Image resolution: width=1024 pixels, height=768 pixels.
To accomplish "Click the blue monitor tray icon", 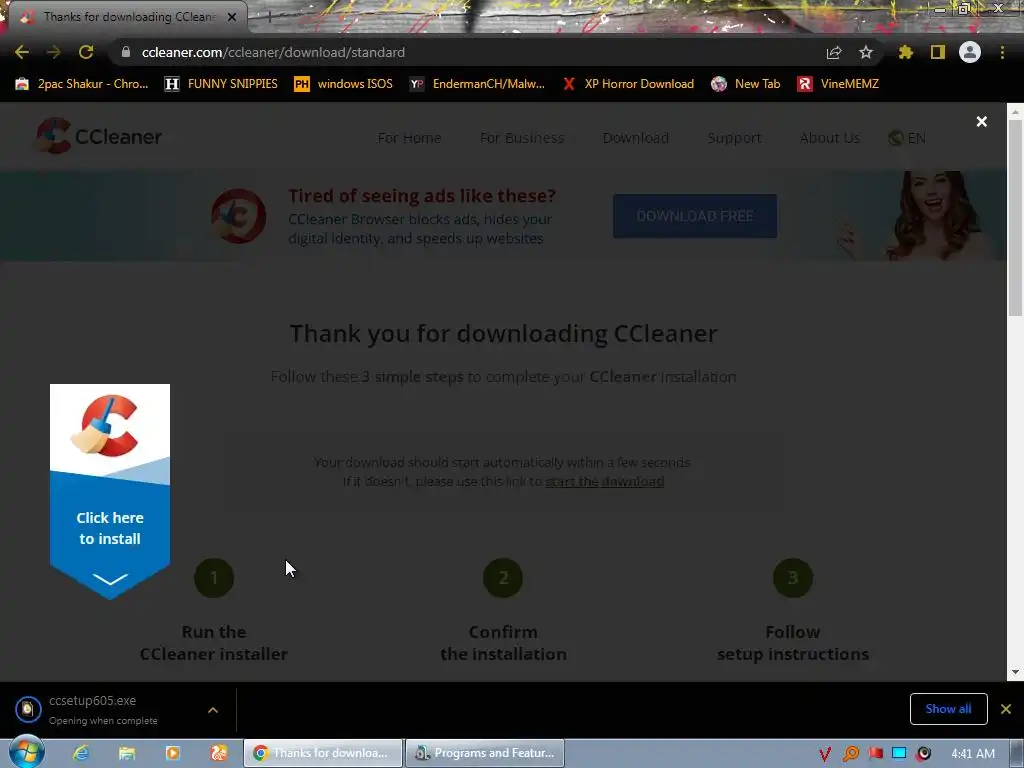I will click(x=899, y=754).
